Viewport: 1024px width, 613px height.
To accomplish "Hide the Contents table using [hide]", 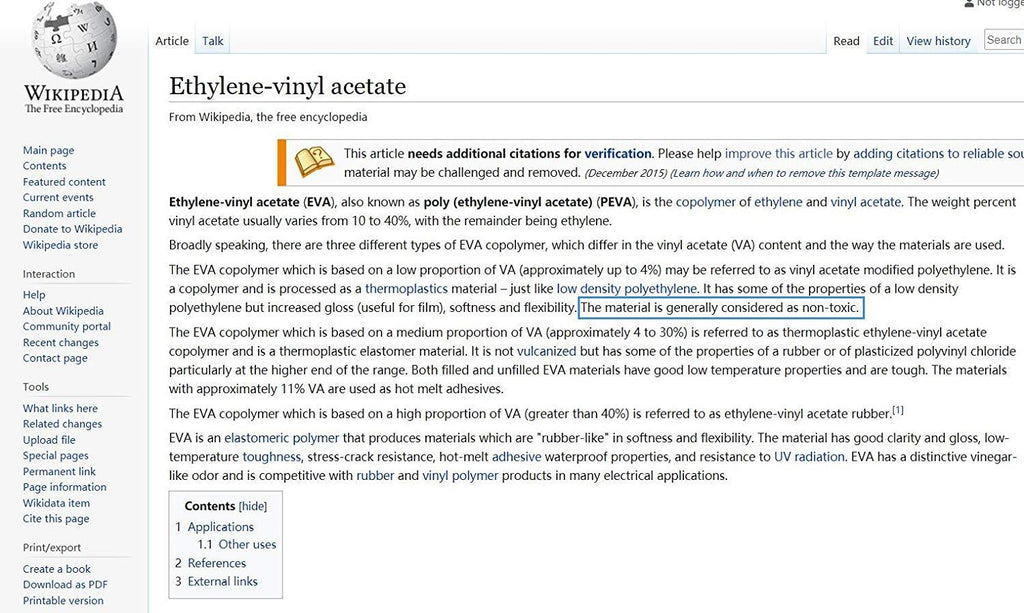I will point(253,507).
